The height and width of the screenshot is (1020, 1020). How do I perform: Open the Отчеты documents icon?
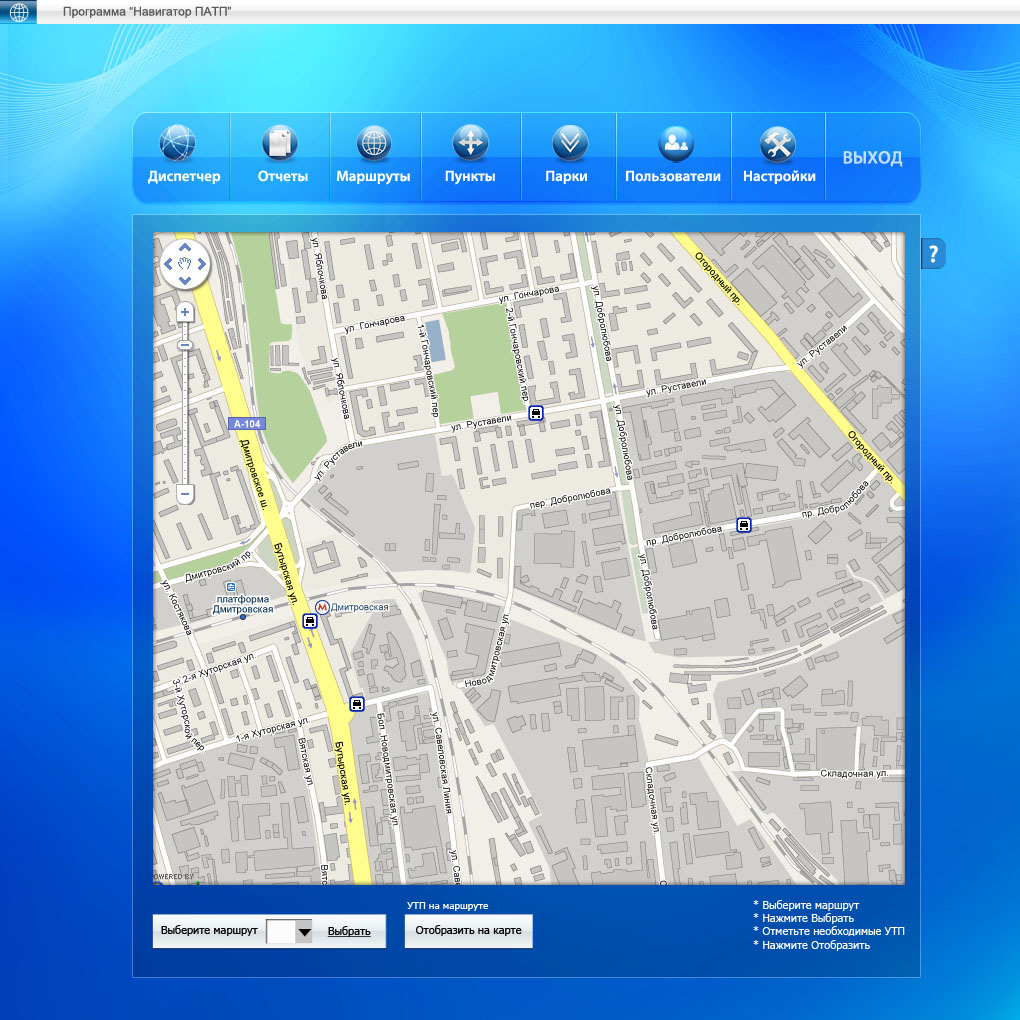coord(280,143)
